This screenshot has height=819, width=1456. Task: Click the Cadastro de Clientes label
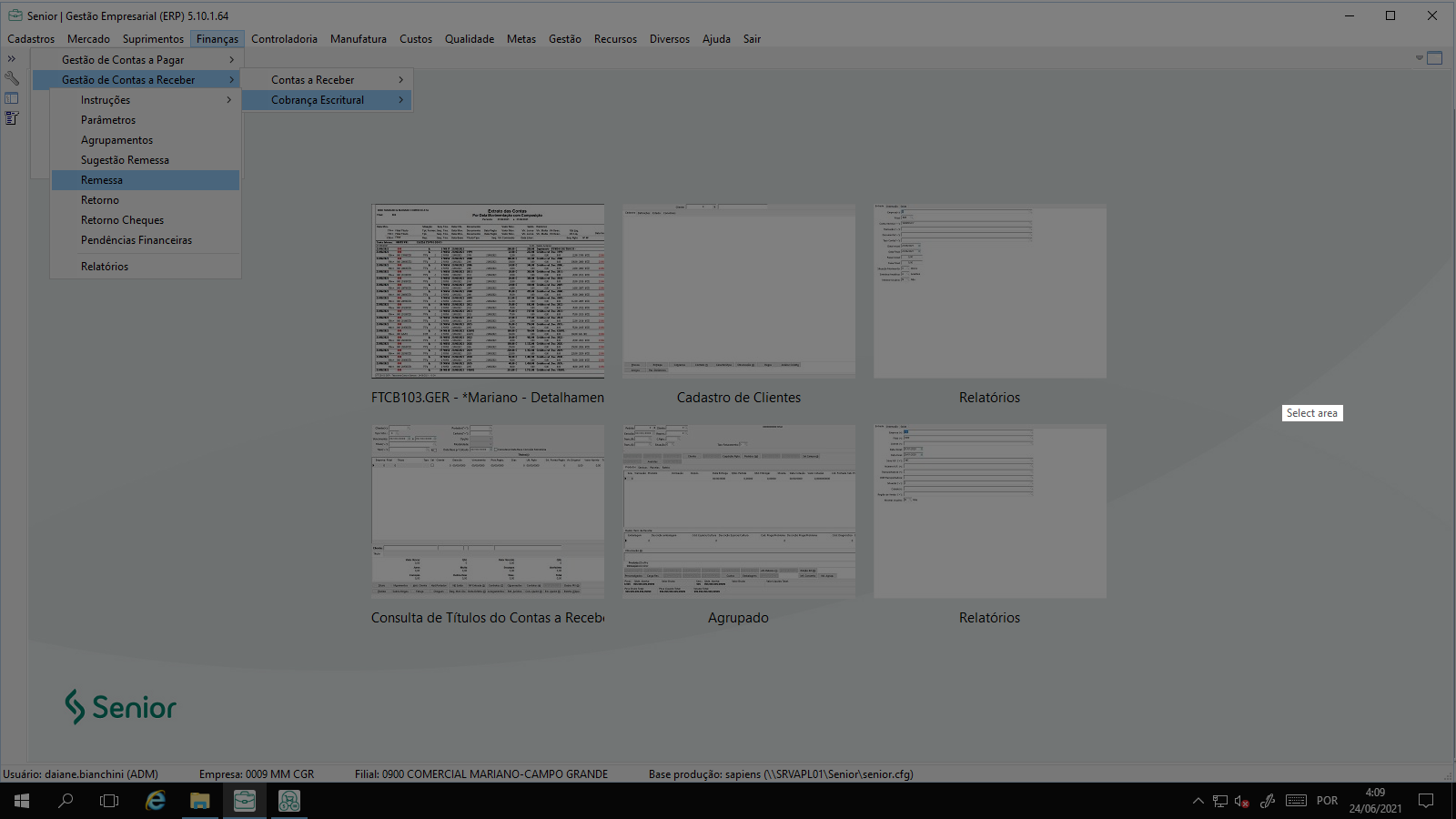click(x=739, y=398)
